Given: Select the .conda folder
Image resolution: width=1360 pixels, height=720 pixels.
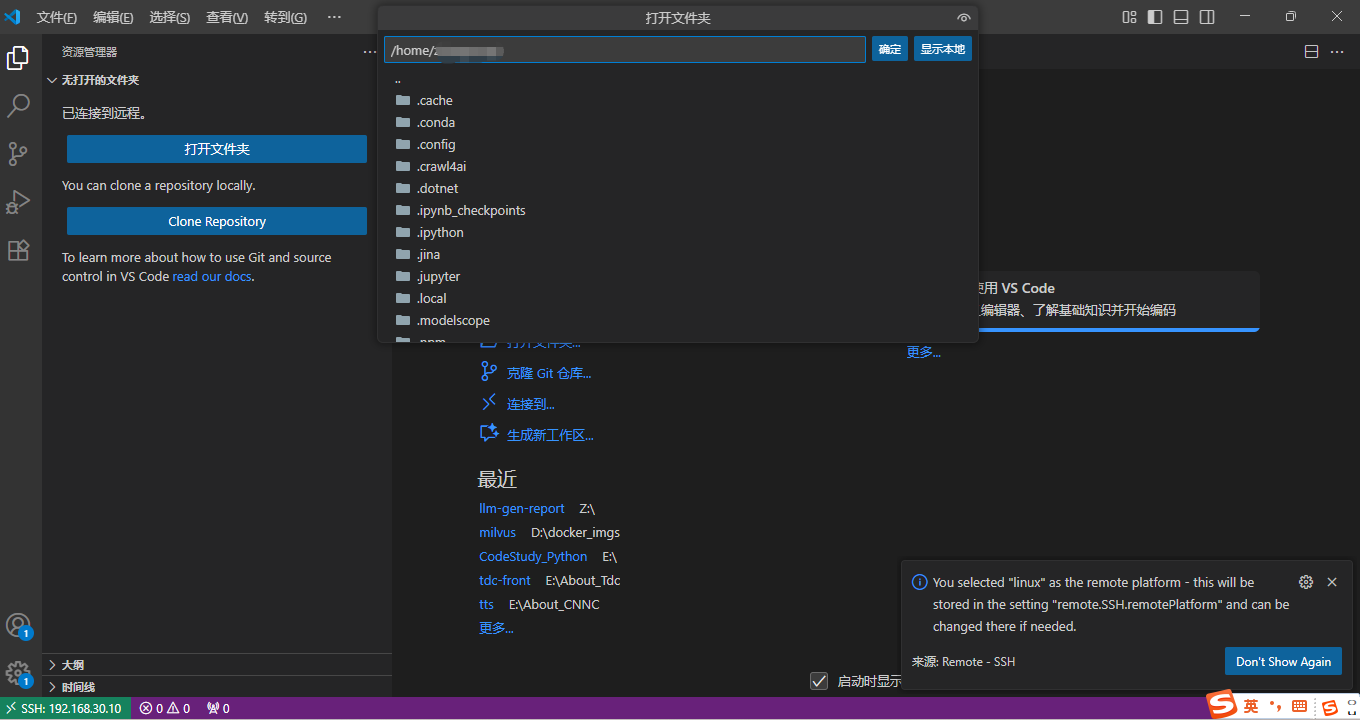Looking at the screenshot, I should [x=678, y=122].
